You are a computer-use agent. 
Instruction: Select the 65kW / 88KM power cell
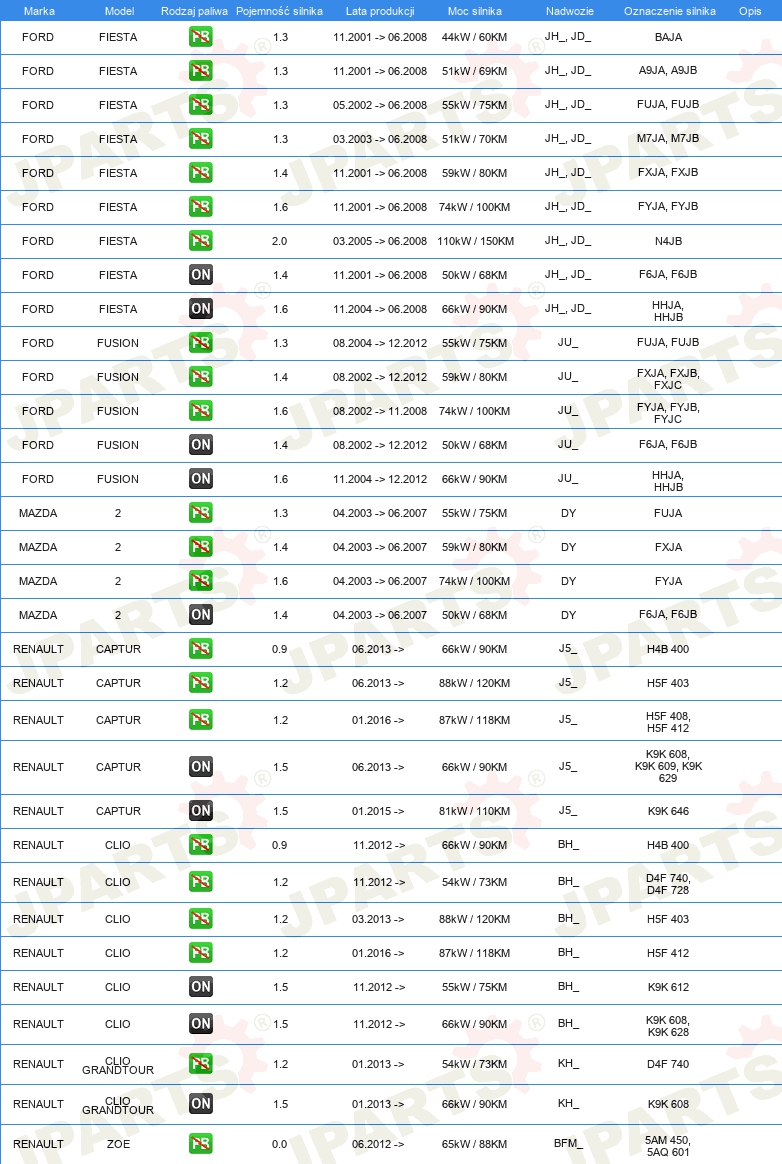pyautogui.click(x=475, y=1145)
